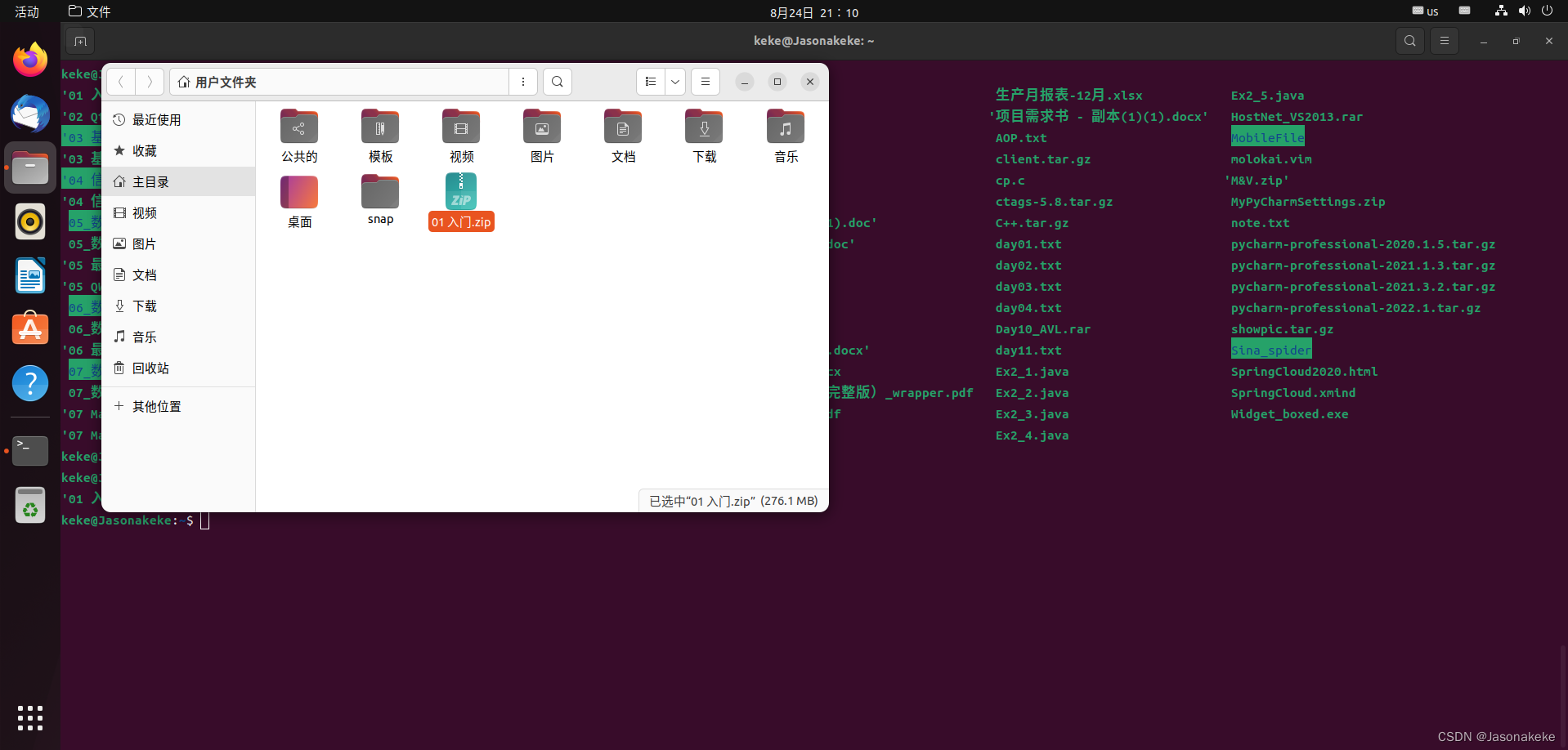Select 下载 in the sidebar
The height and width of the screenshot is (750, 1568).
pos(178,306)
